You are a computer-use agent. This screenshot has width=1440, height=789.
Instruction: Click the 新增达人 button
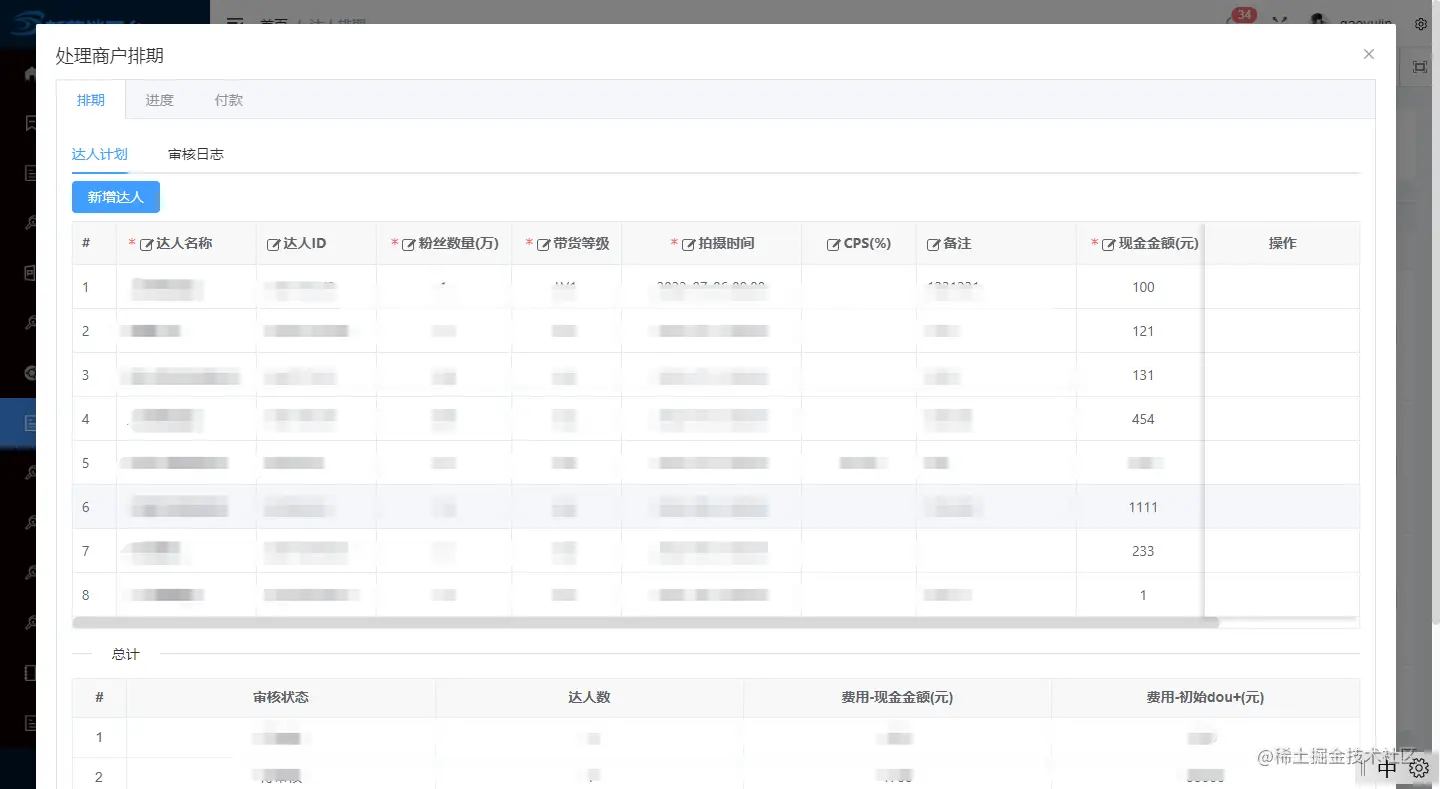pos(116,197)
